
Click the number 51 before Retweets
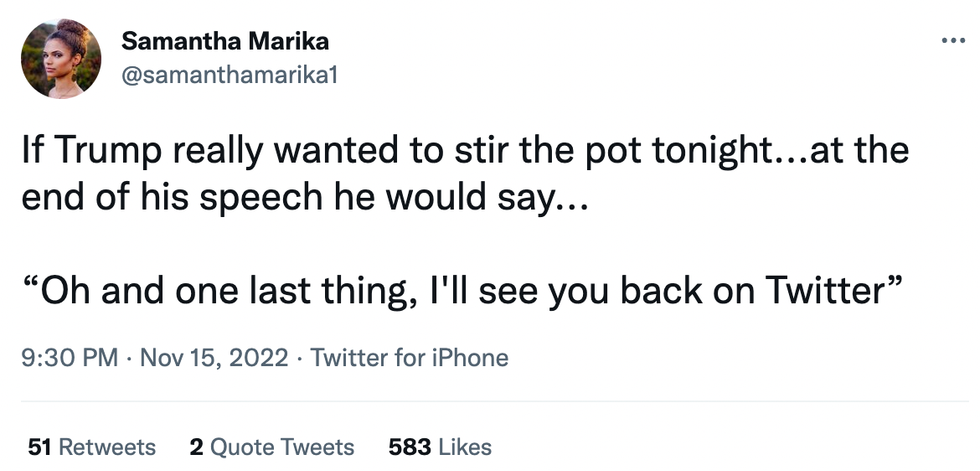pyautogui.click(x=39, y=446)
